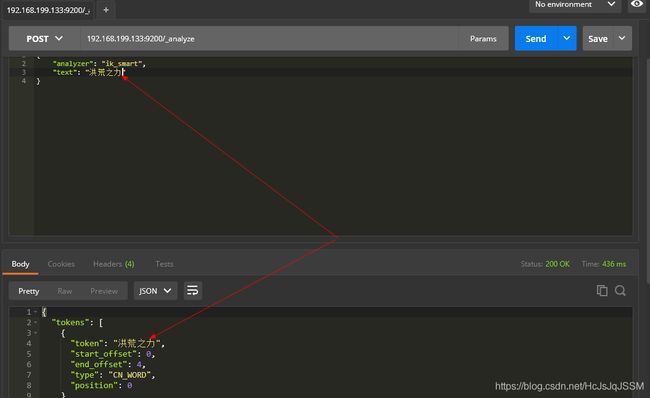Click the "analyzer": "ik_smart" line in request body
The image size is (650, 398).
pyautogui.click(x=99, y=63)
